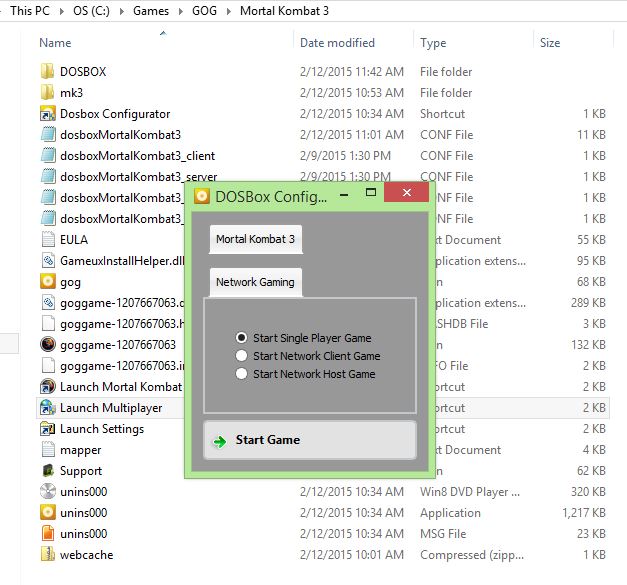Open the Network Gaming tab

(256, 282)
